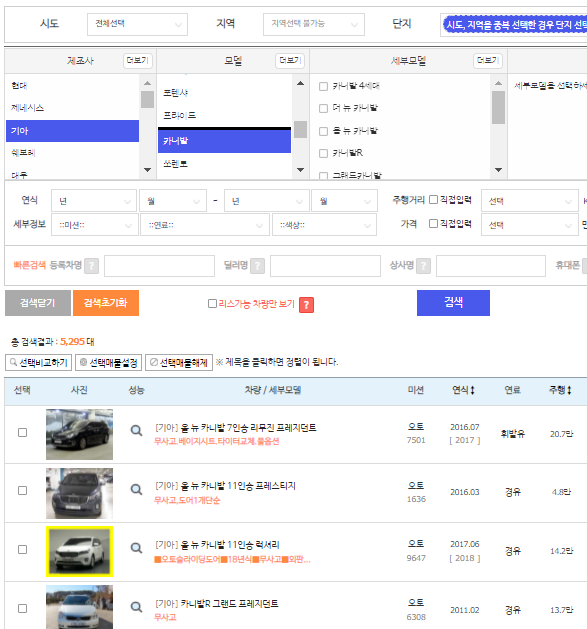Check the 카니발 4세대 checkbox

323,86
